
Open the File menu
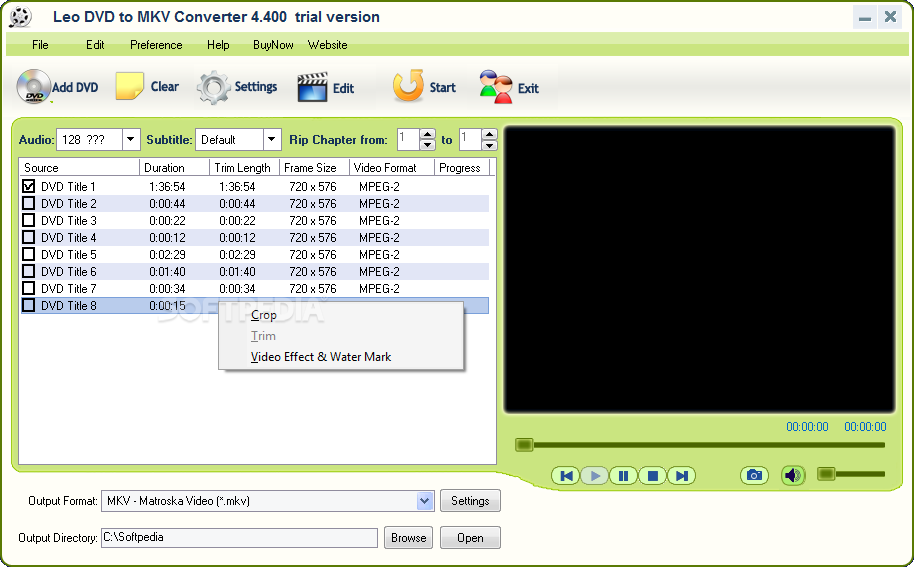click(40, 45)
